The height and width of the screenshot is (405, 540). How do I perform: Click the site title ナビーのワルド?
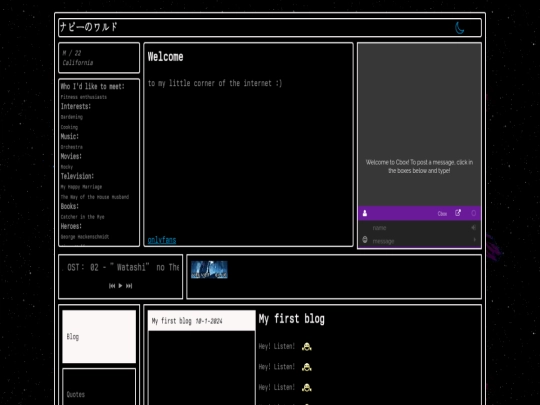click(x=89, y=27)
